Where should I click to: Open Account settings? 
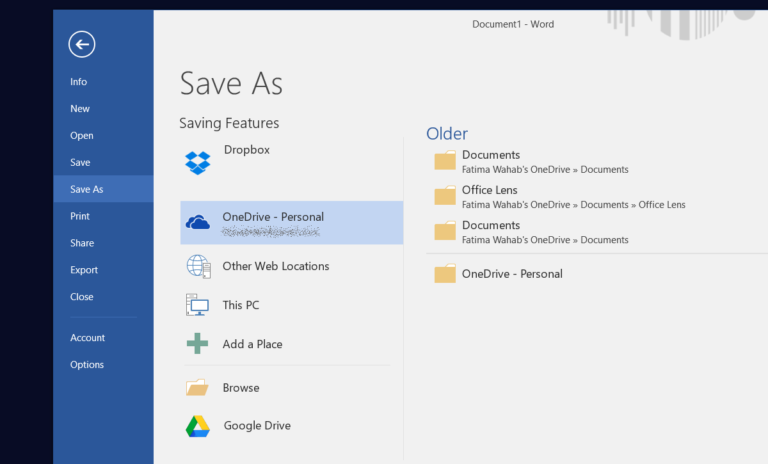click(x=87, y=338)
